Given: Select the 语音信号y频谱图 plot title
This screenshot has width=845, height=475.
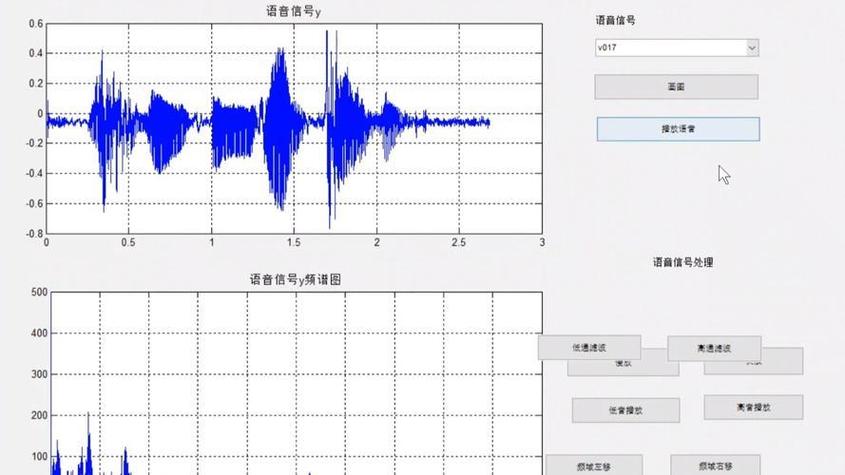Looking at the screenshot, I should pos(295,279).
